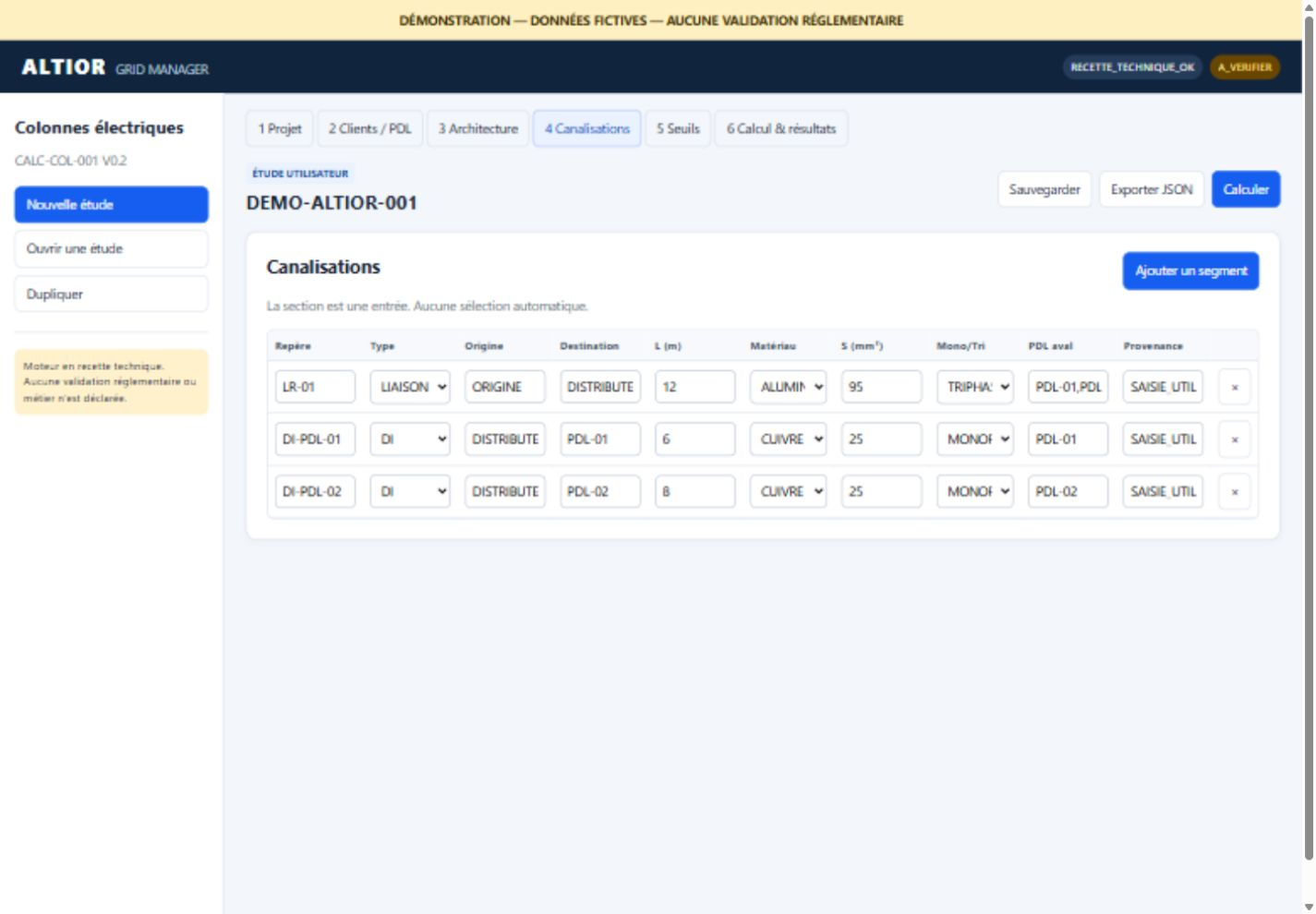Open the 5 Seuils tab
The height and width of the screenshot is (914, 1316).
click(x=678, y=128)
